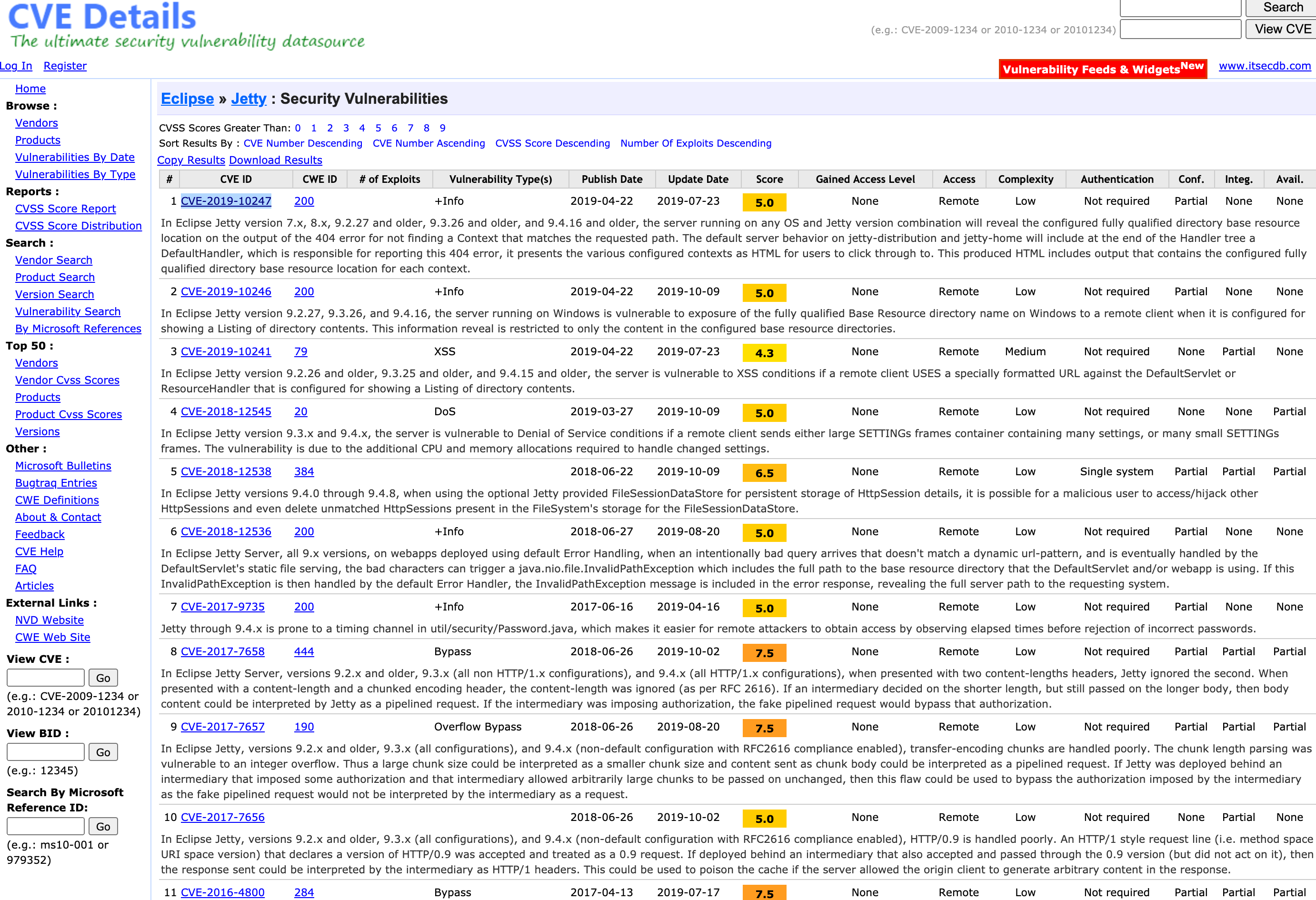Open CWE 384 link for CVE-2018-12538
1316x900 pixels.
pos(304,472)
